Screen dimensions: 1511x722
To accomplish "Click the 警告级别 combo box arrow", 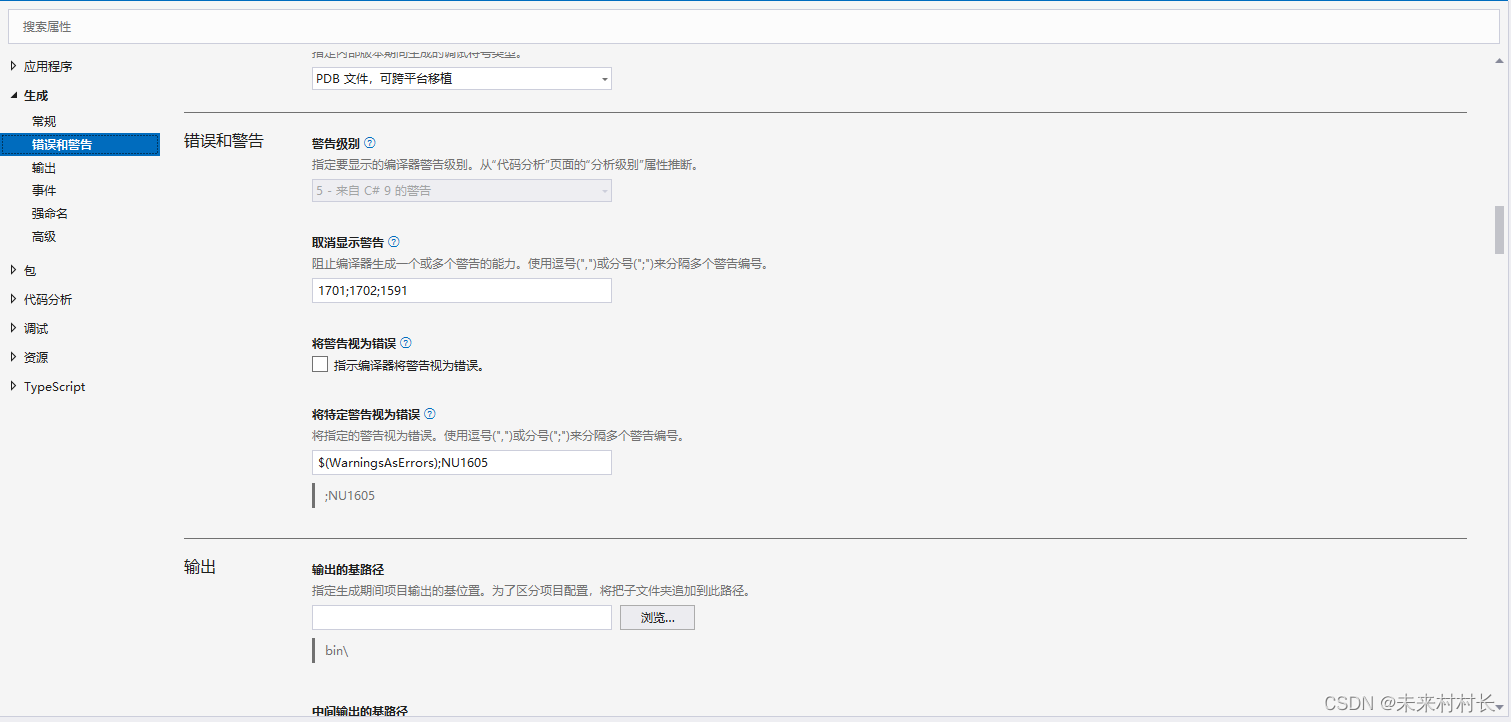I will click(x=603, y=190).
